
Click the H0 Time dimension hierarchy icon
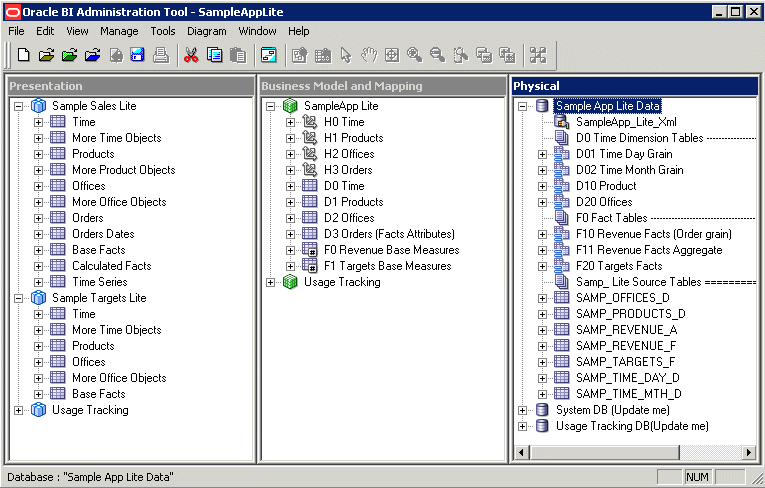(310, 122)
